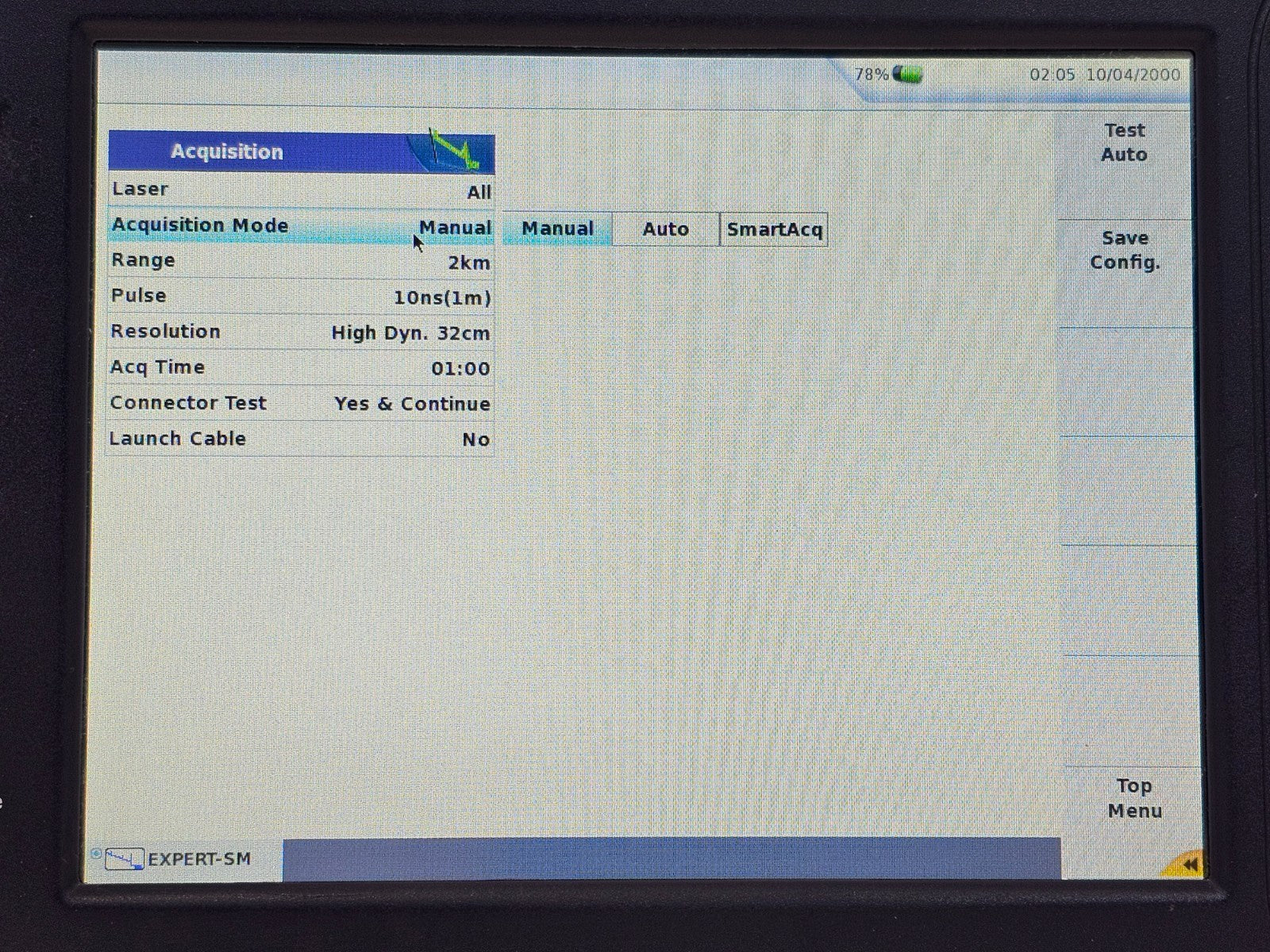Open the Laser setting row
1270x952 pixels.
click(x=300, y=190)
